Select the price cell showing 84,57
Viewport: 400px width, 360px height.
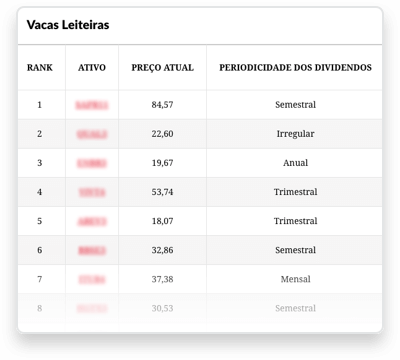pos(162,105)
